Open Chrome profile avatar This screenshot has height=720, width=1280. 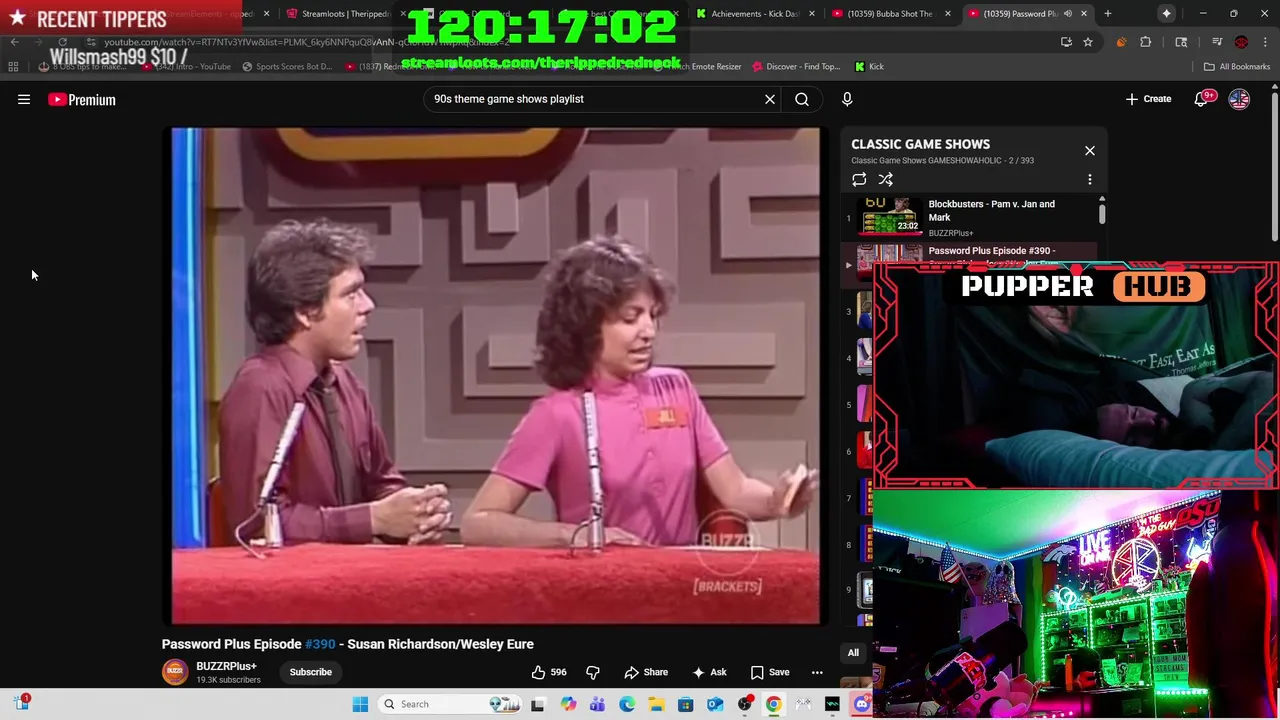pos(1241,42)
